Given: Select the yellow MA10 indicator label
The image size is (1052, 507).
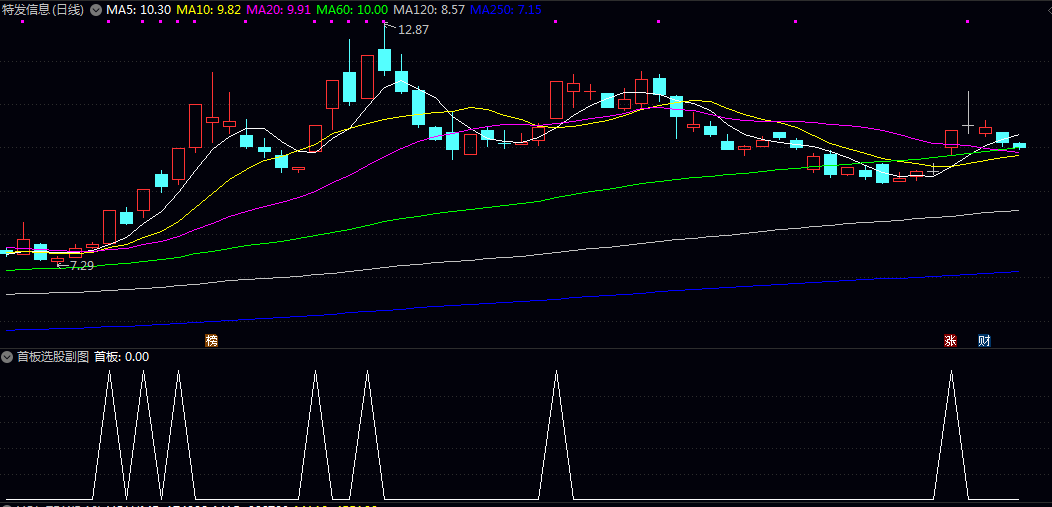Looking at the screenshot, I should click(x=208, y=9).
